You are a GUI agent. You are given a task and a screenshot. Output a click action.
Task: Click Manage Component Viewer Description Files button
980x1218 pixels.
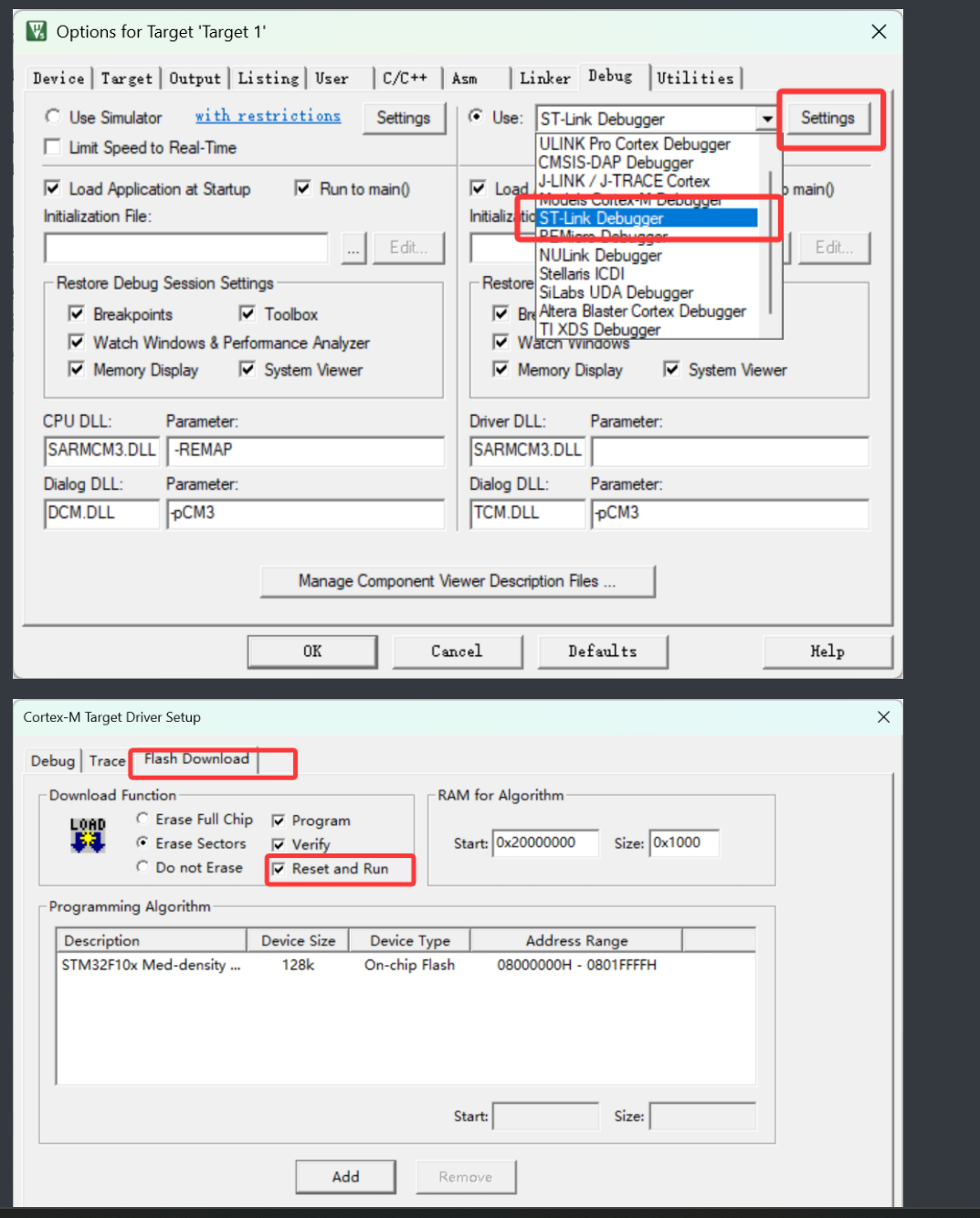coord(458,581)
